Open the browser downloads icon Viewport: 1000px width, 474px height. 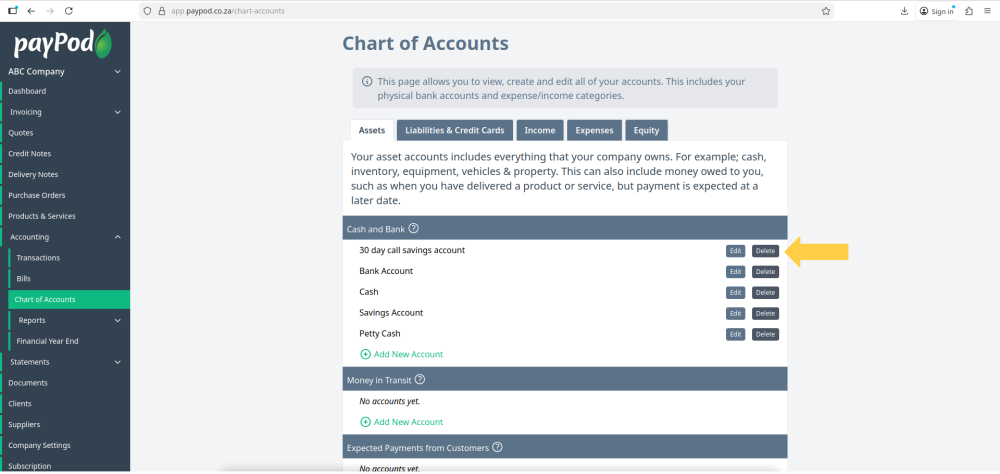[904, 11]
